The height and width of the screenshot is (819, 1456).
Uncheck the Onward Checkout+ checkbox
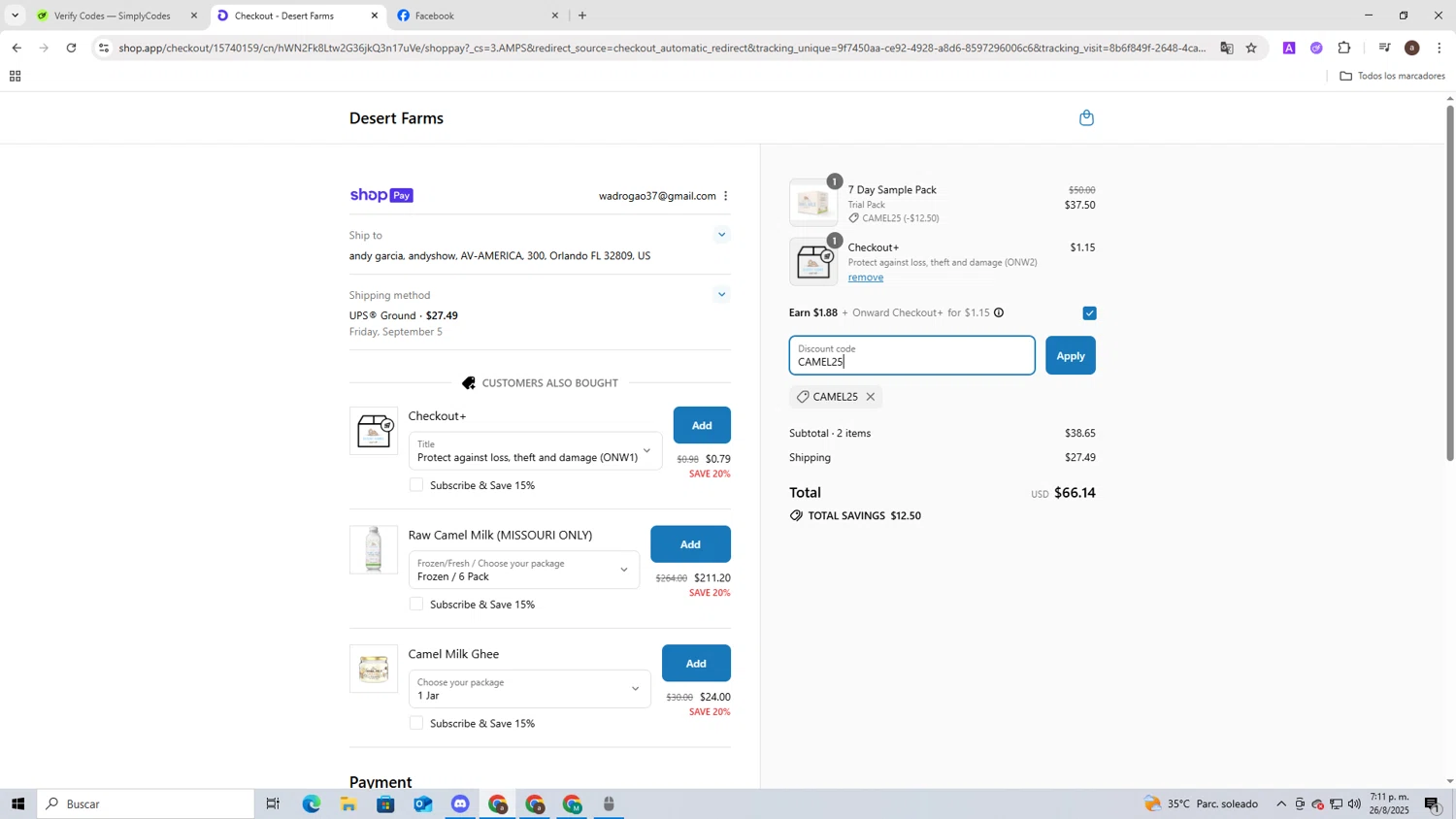pos(1089,312)
